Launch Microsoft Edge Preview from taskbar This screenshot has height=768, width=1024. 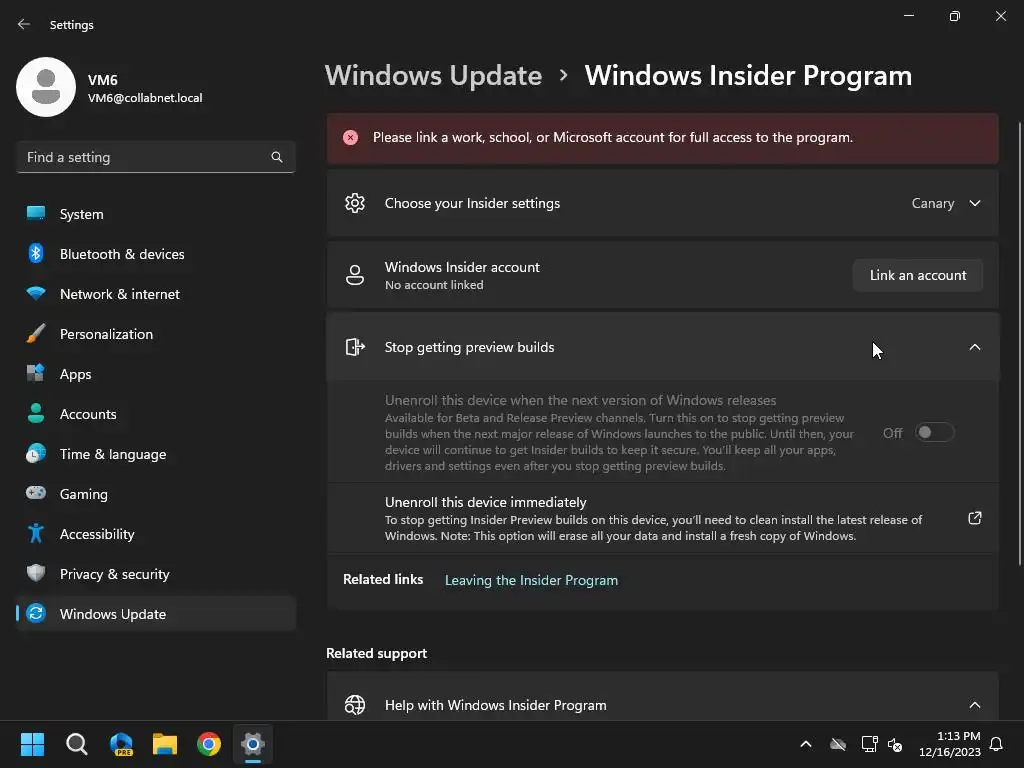pyautogui.click(x=121, y=744)
